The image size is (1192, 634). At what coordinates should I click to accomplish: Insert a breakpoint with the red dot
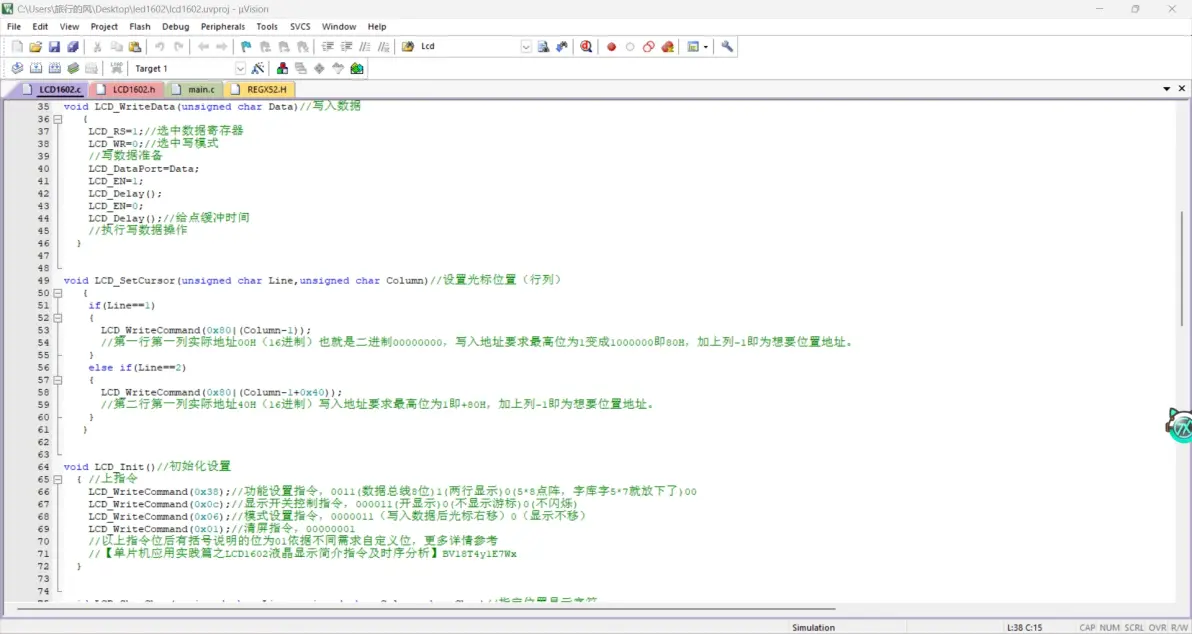tap(611, 46)
